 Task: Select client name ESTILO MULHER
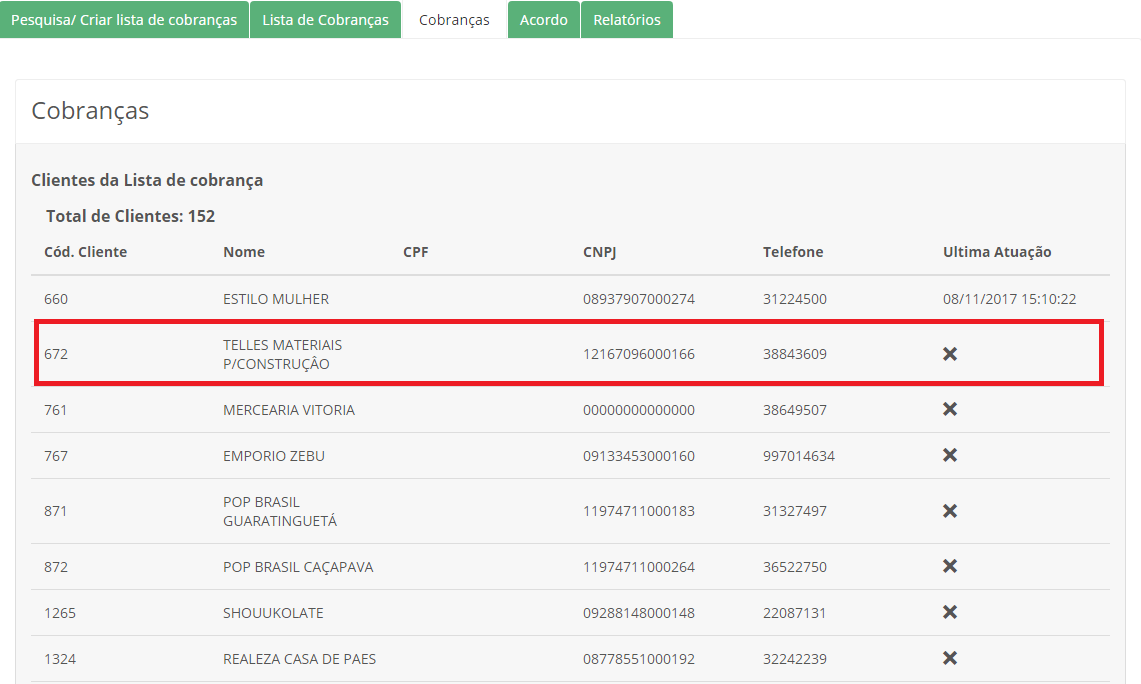(276, 299)
